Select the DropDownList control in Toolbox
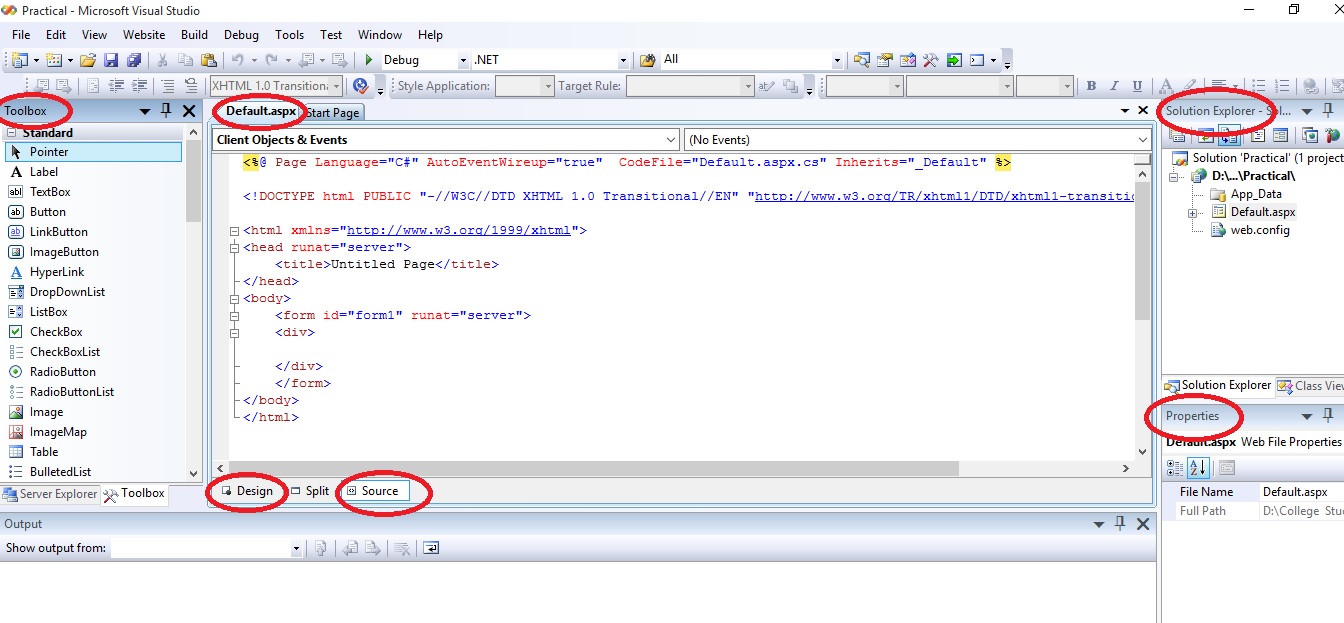 click(94, 292)
